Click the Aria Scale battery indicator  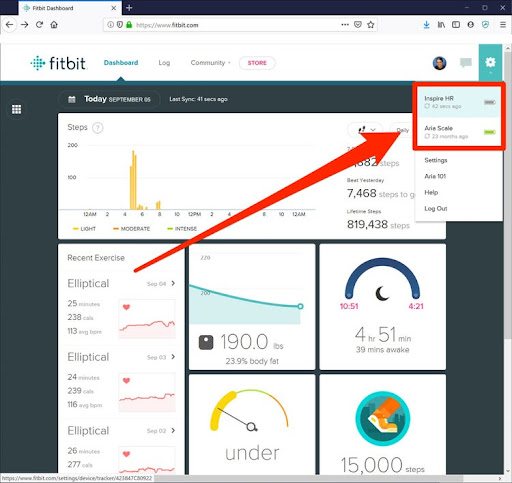[490, 132]
